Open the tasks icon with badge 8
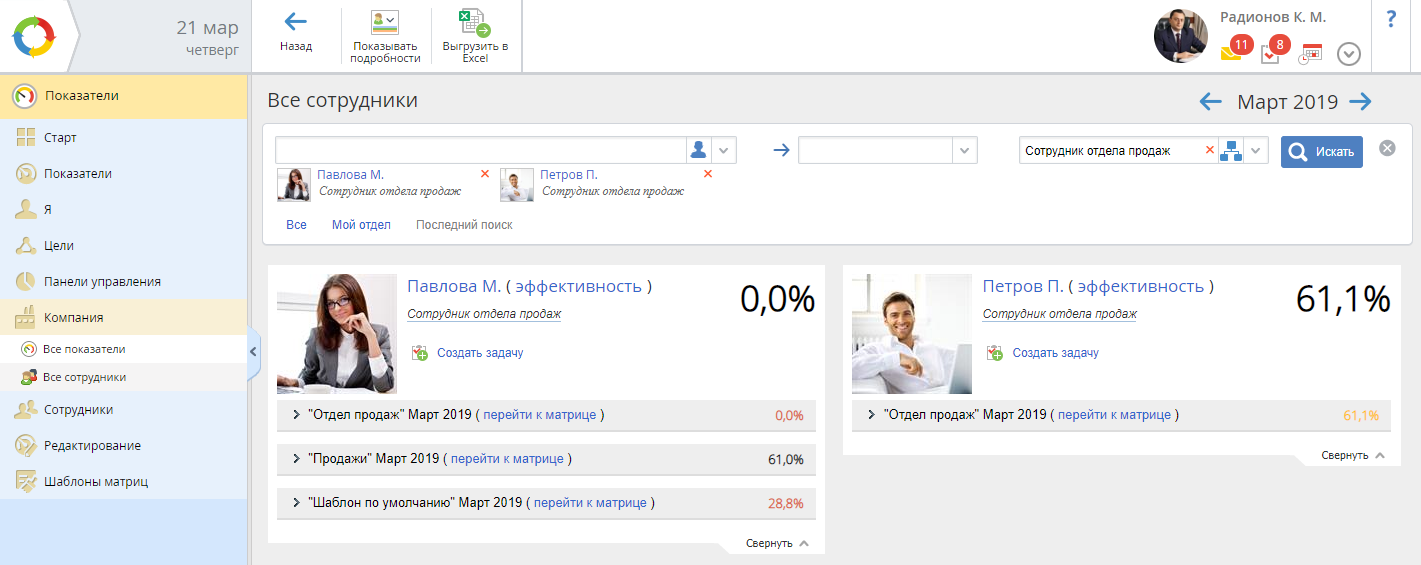 (1270, 54)
